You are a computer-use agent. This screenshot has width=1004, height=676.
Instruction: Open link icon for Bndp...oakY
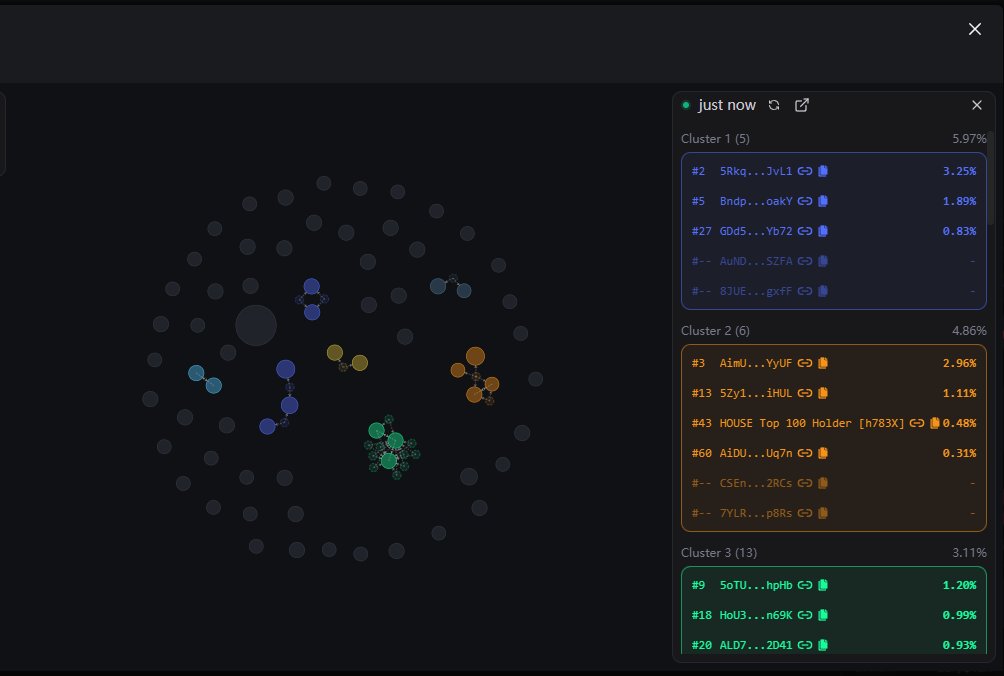coord(805,201)
